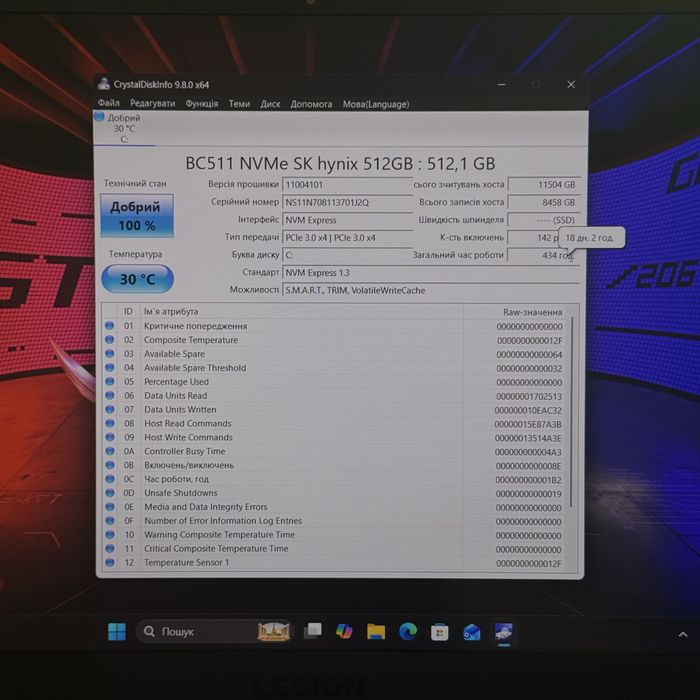Open the Теми menu

click(239, 104)
